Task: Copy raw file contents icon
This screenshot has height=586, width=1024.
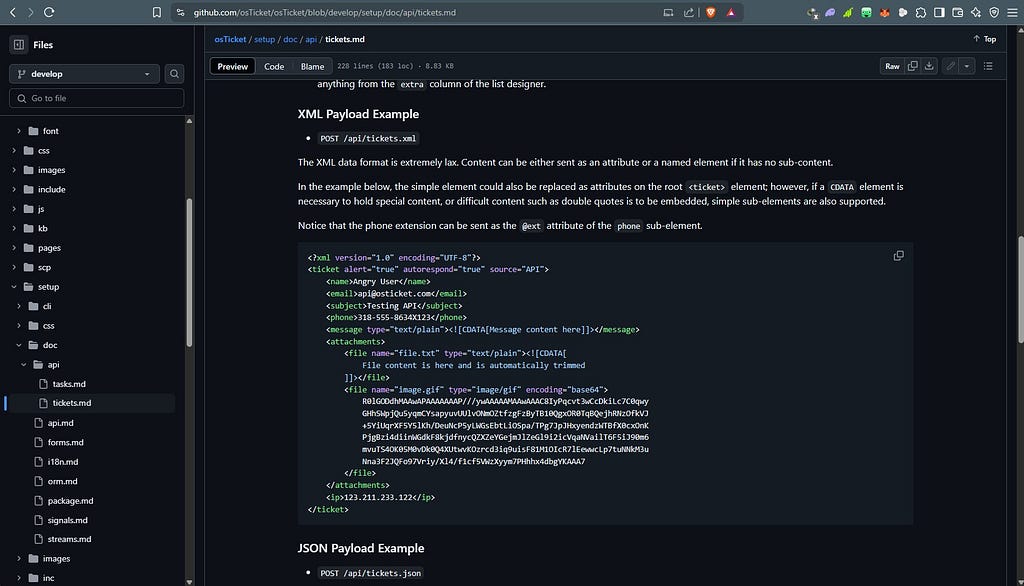Action: tap(912, 66)
